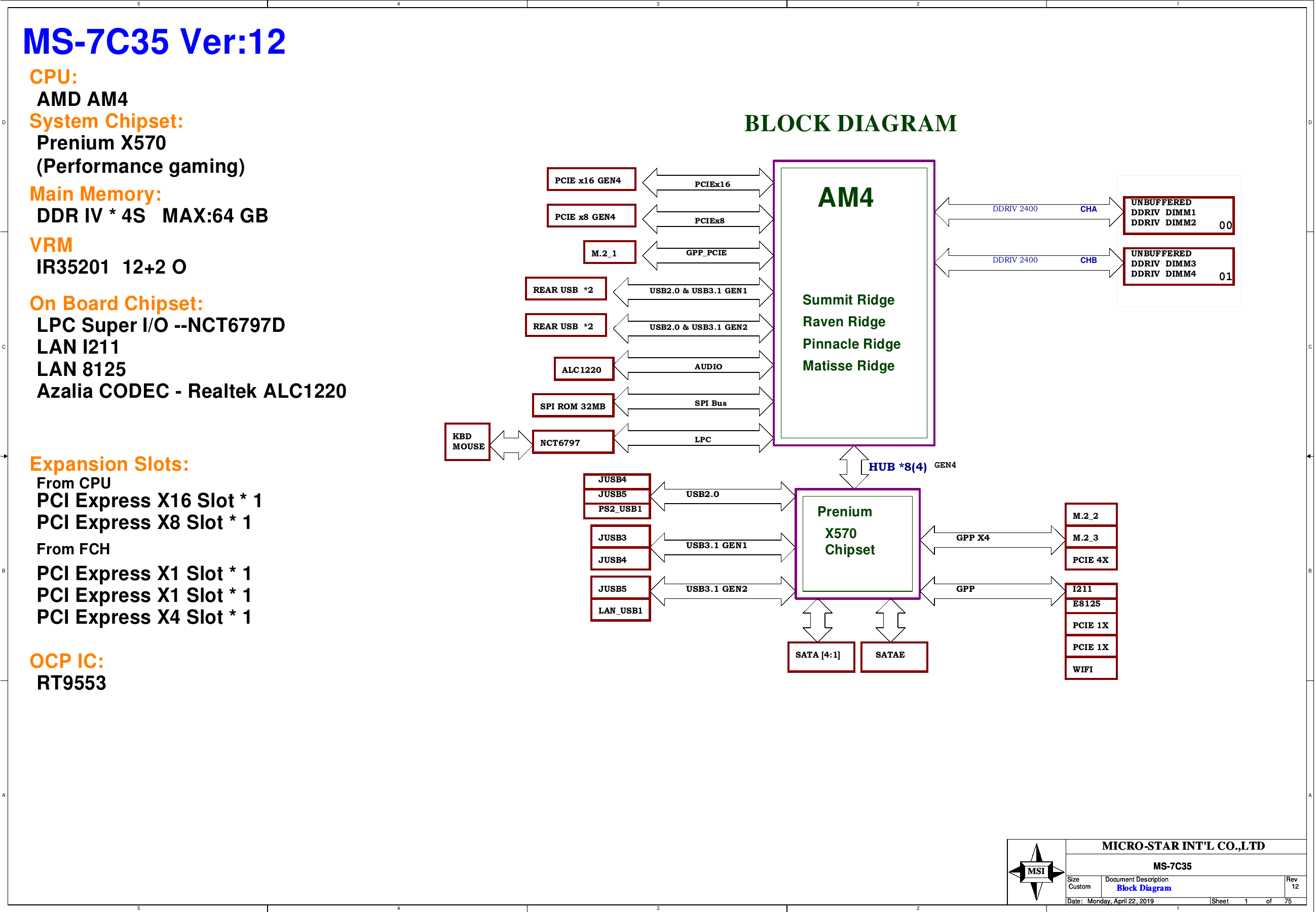Select the PS2_USB1 connector box
Viewport: 1316px width, 912px height.
coord(617,510)
